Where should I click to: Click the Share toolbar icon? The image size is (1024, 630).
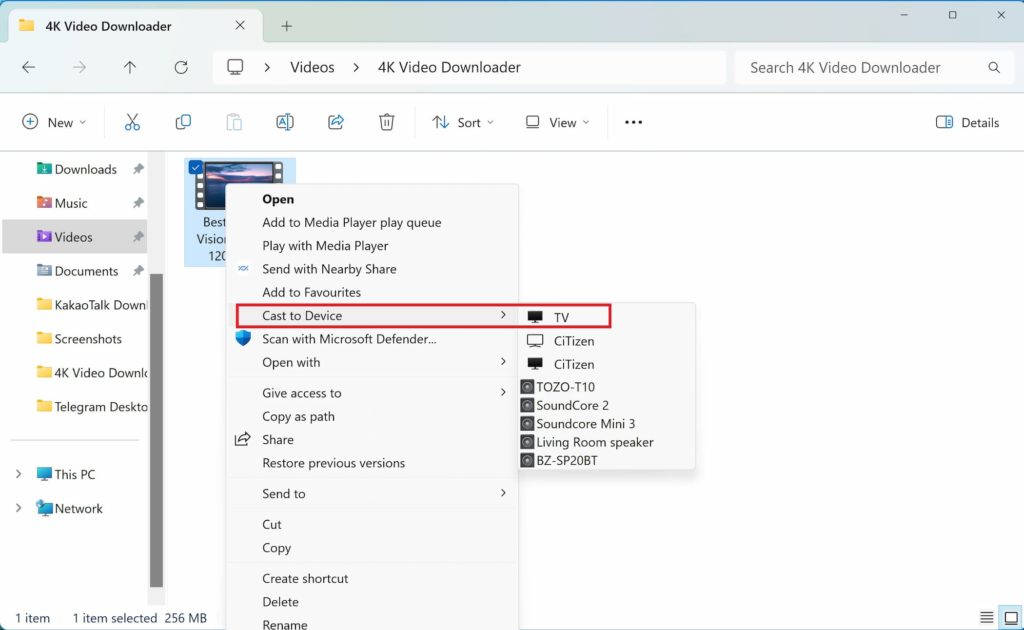336,122
